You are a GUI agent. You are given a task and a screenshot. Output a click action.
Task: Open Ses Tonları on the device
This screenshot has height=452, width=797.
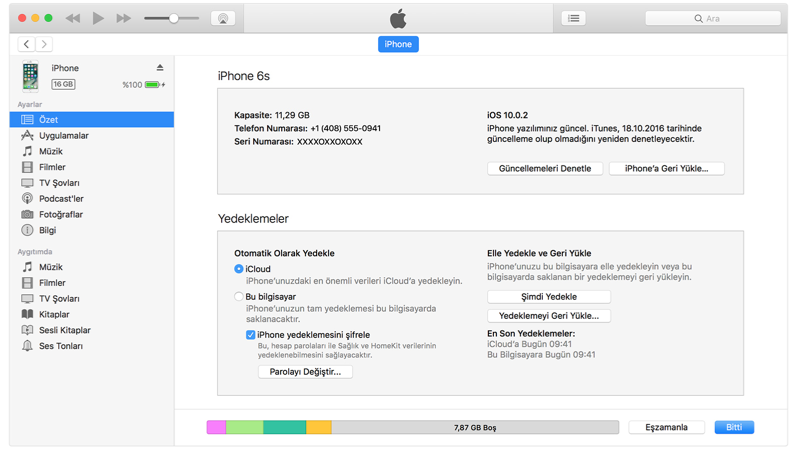click(91, 346)
